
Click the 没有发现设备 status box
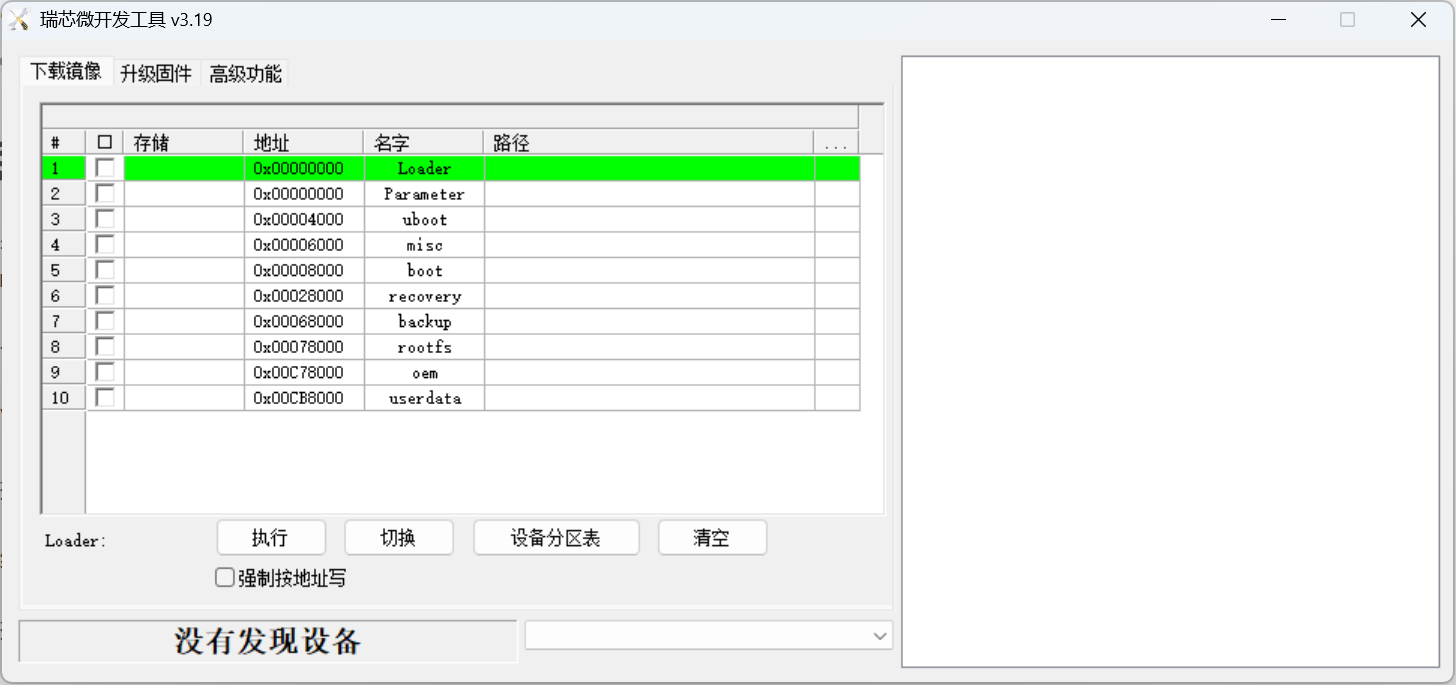pyautogui.click(x=268, y=641)
